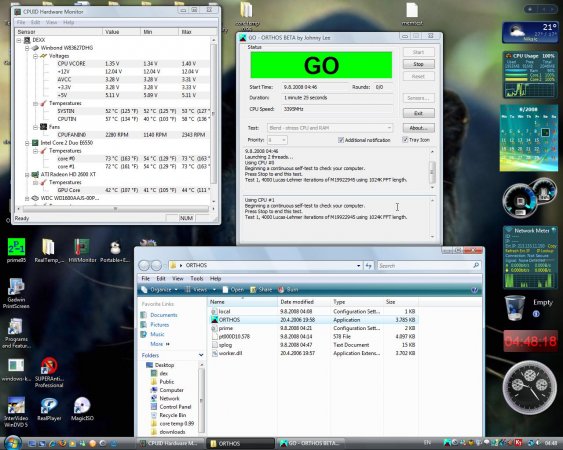Click the About... button in ORTHOS
This screenshot has width=563, height=450.
[x=418, y=128]
